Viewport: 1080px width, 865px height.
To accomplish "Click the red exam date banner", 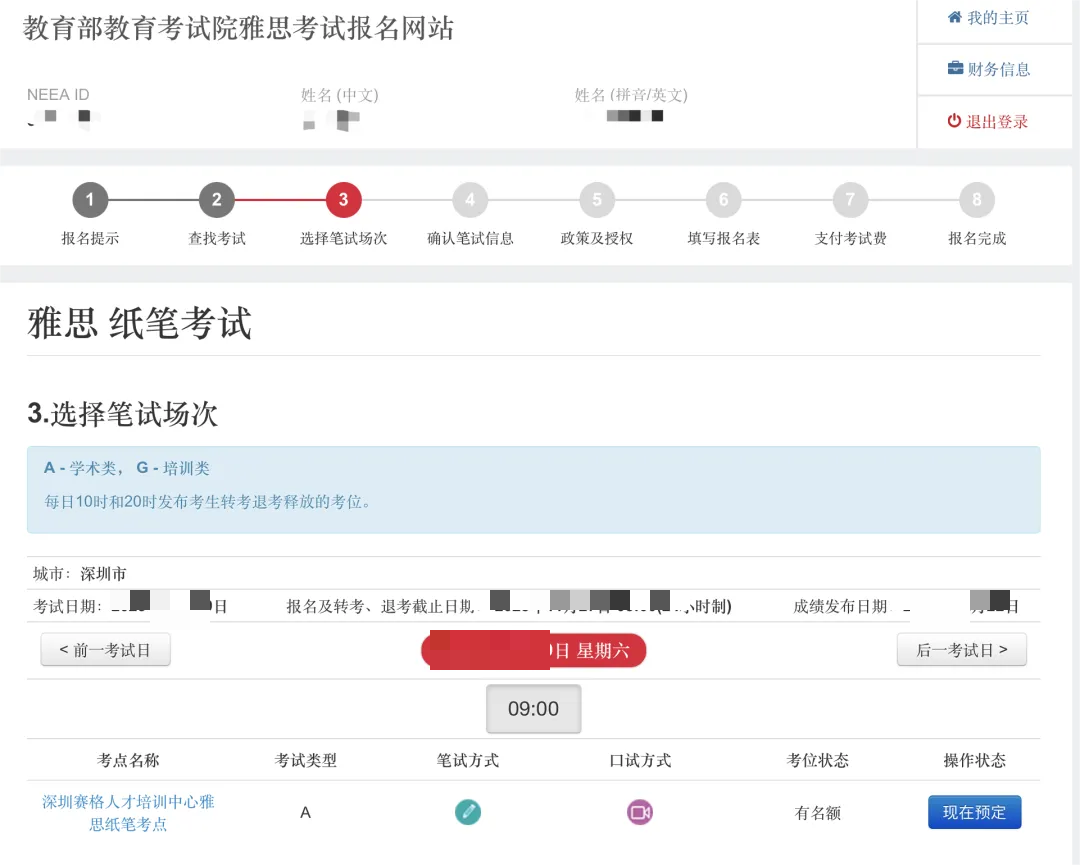I will pyautogui.click(x=534, y=650).
